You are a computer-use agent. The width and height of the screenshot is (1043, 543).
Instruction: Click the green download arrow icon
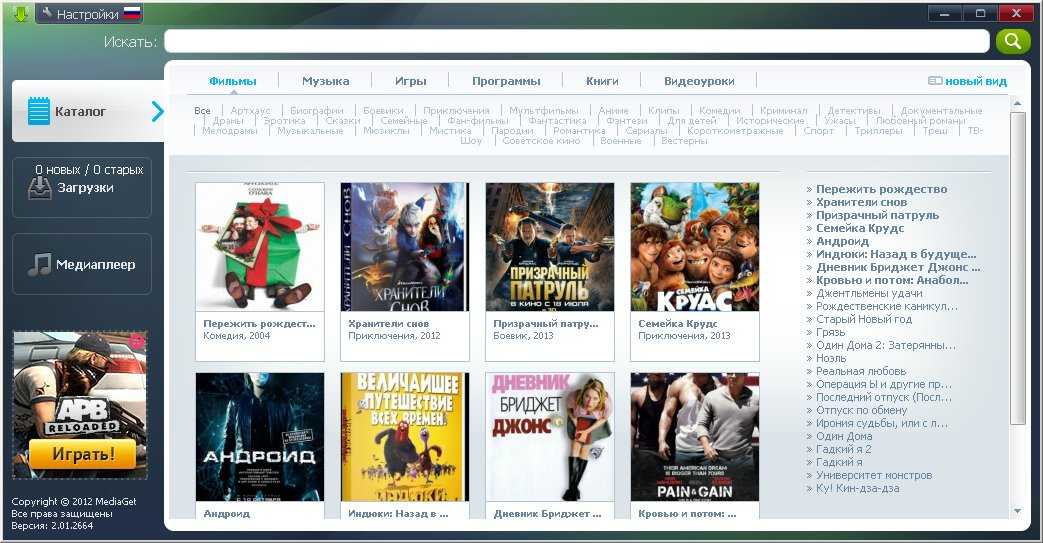(x=20, y=13)
